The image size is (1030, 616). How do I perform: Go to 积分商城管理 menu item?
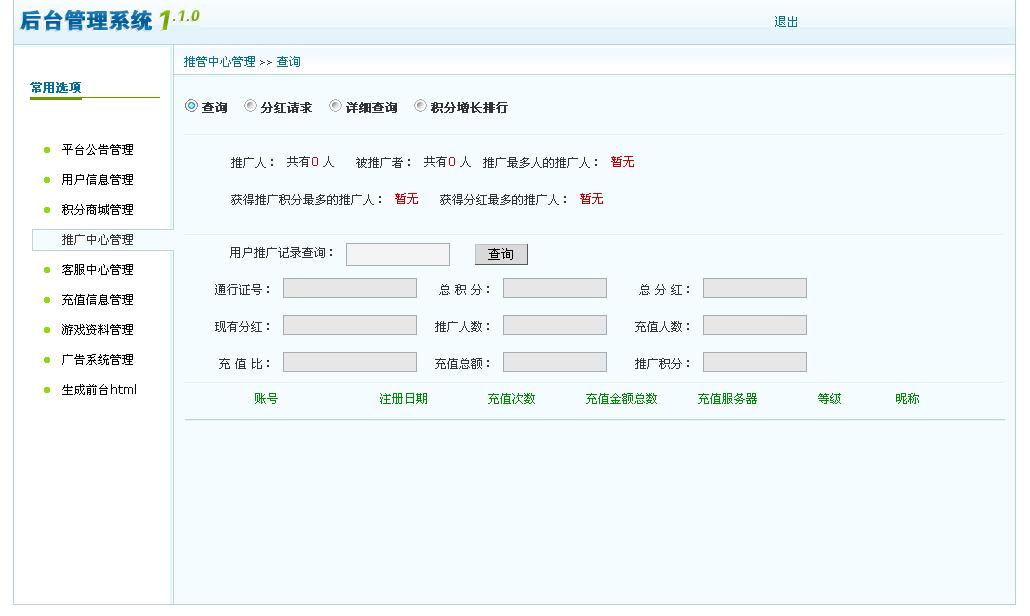click(97, 210)
